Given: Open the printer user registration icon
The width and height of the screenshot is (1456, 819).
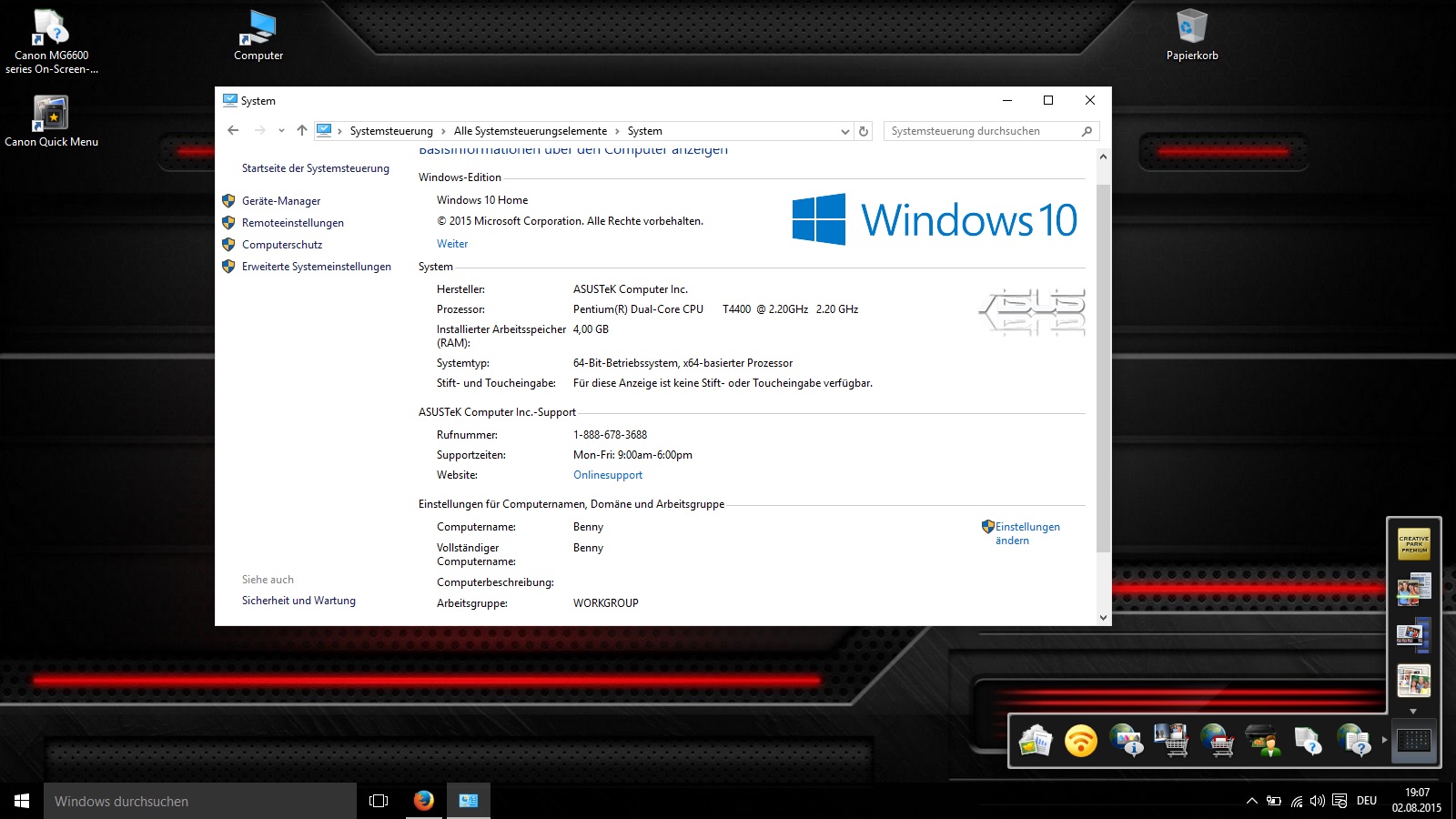Looking at the screenshot, I should 1263,741.
